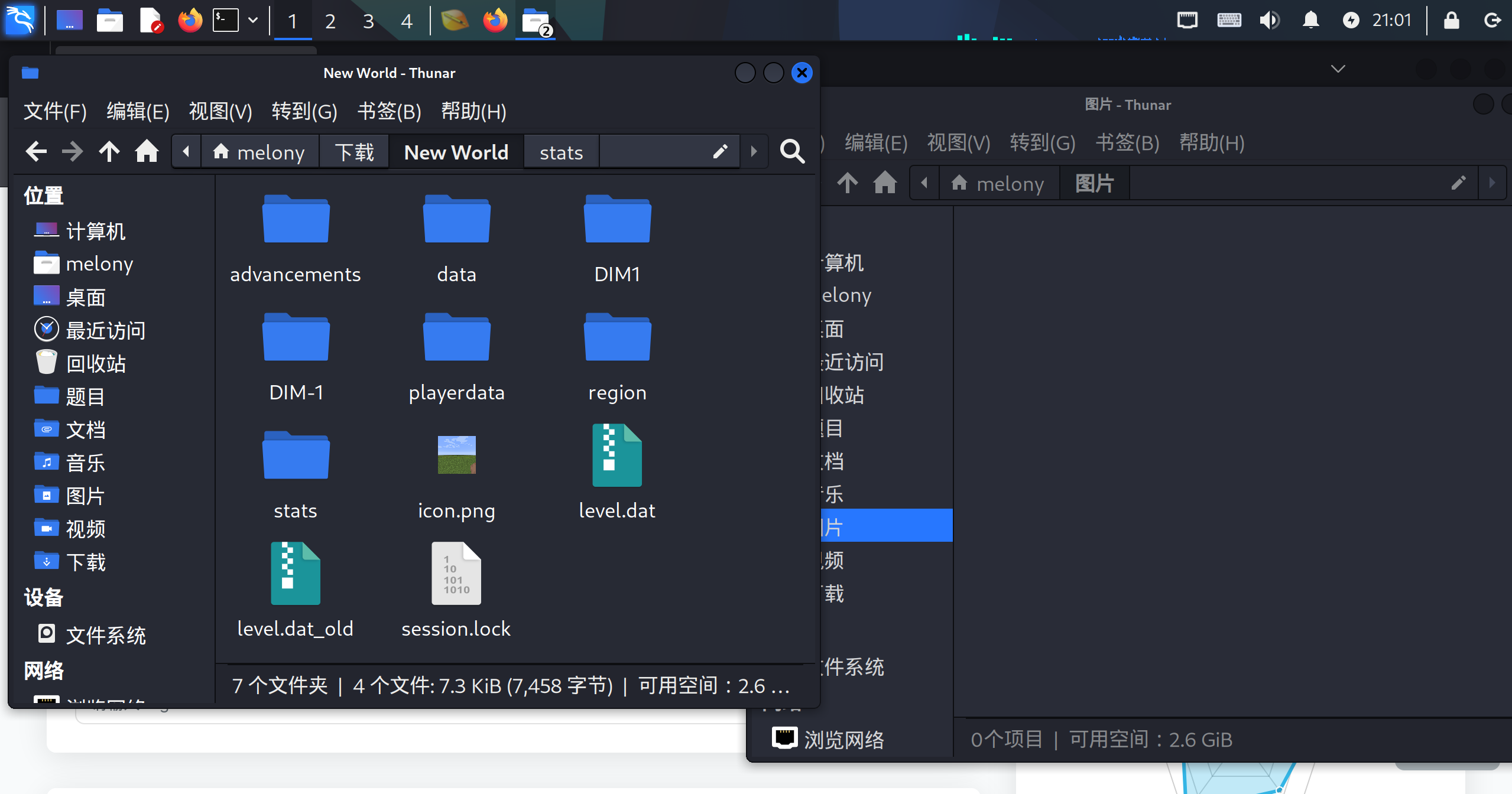Select the 回收站 trash sidebar entry
This screenshot has height=794, width=1512.
(96, 363)
